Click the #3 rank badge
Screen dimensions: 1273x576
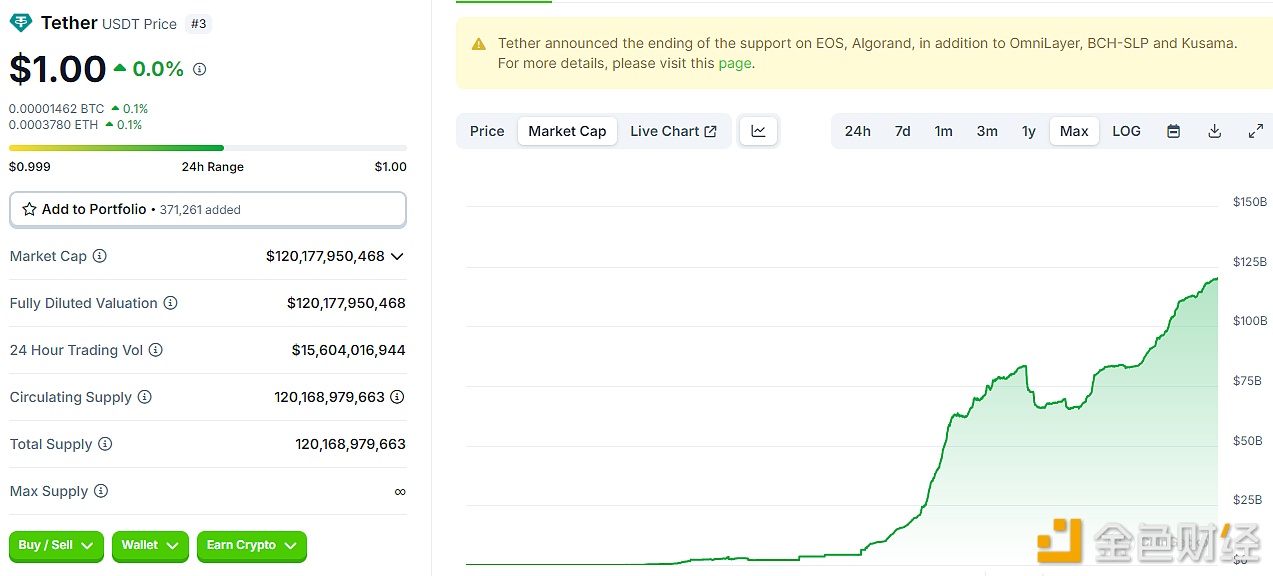coord(199,23)
